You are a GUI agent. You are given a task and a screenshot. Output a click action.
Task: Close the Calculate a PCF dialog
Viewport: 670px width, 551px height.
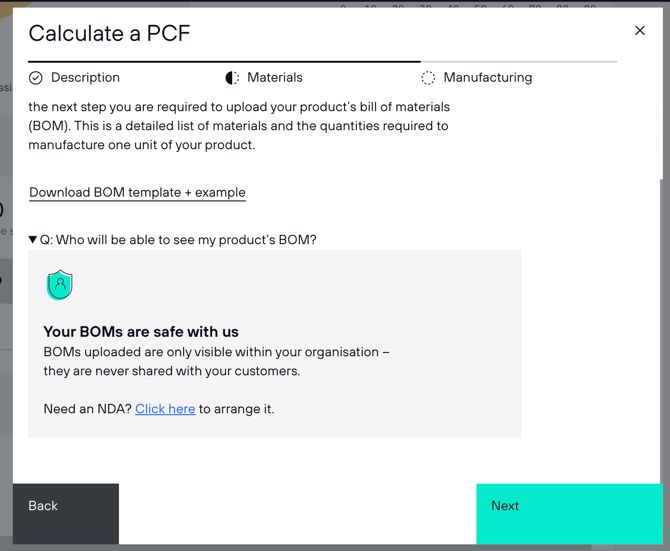640,31
